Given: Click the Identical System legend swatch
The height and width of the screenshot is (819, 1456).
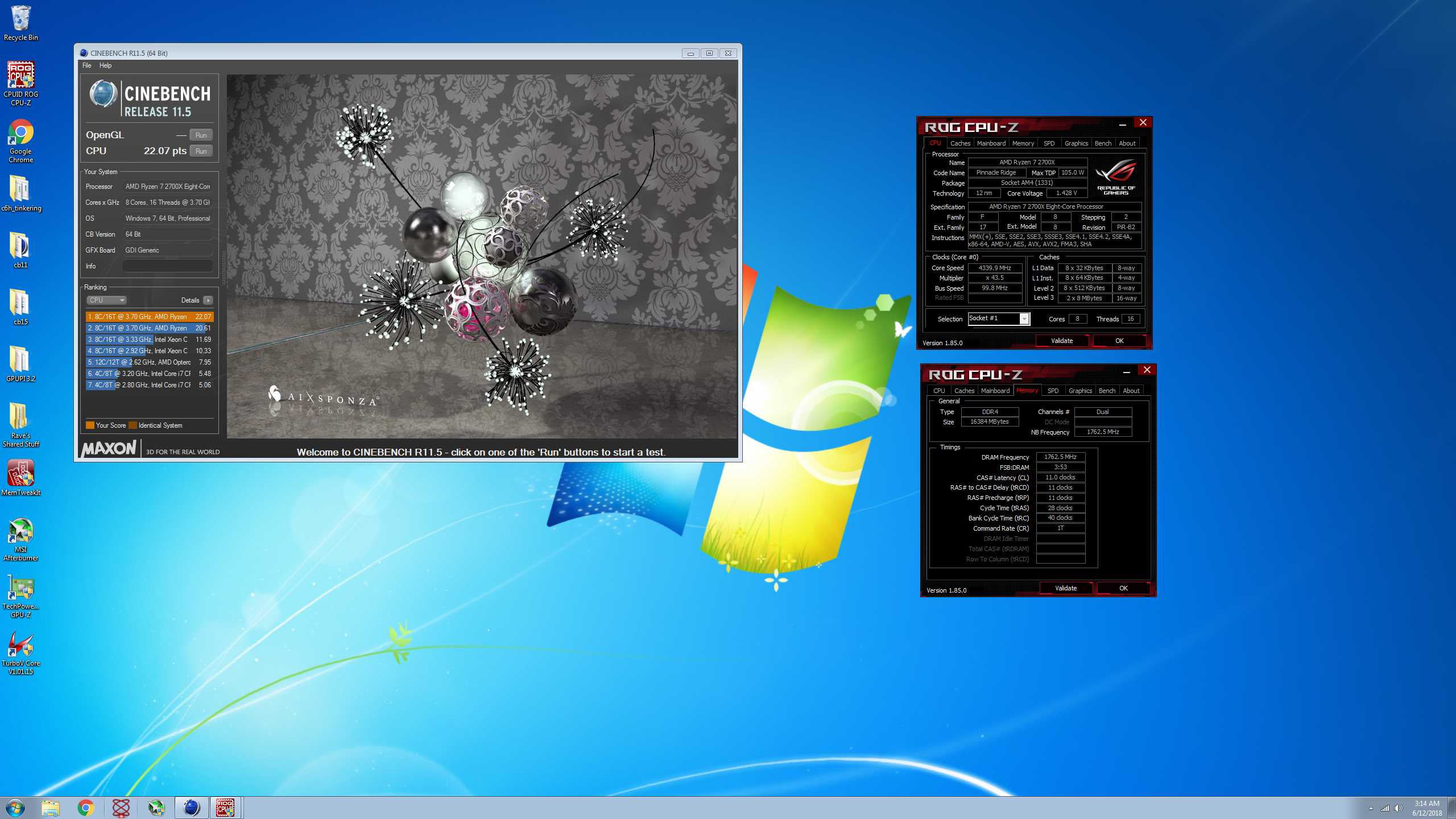Looking at the screenshot, I should [x=133, y=425].
